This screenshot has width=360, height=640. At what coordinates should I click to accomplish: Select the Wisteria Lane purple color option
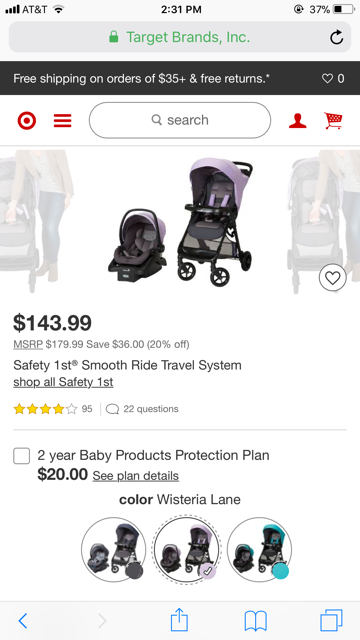click(x=187, y=549)
